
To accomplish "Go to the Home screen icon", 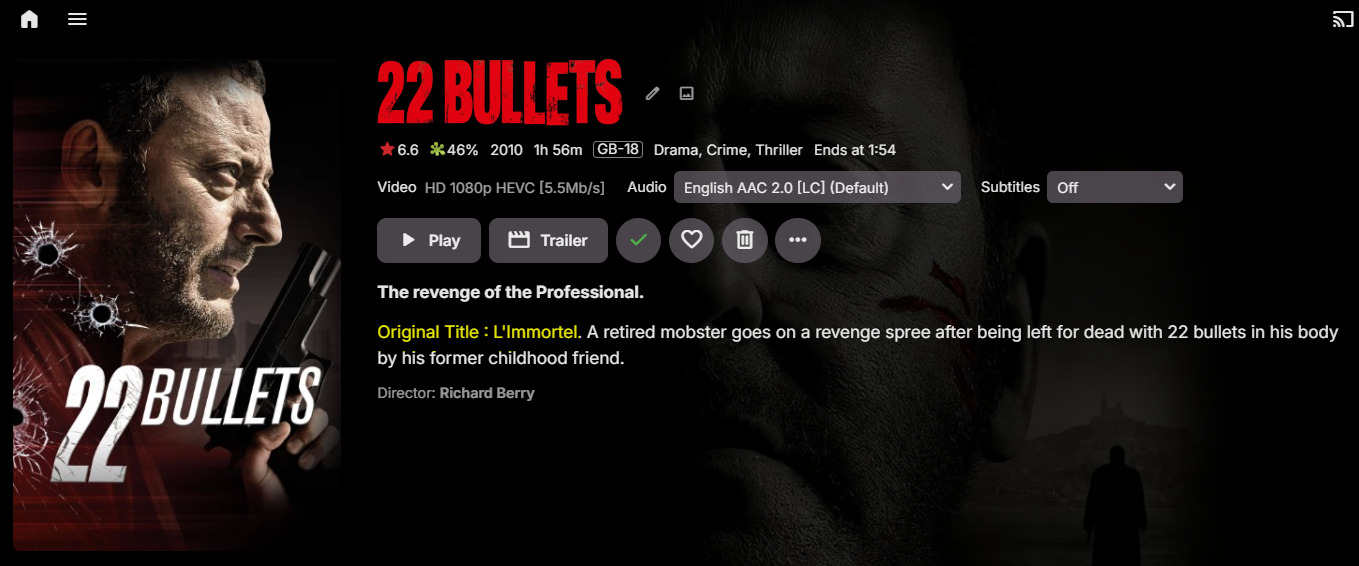I will pyautogui.click(x=29, y=19).
